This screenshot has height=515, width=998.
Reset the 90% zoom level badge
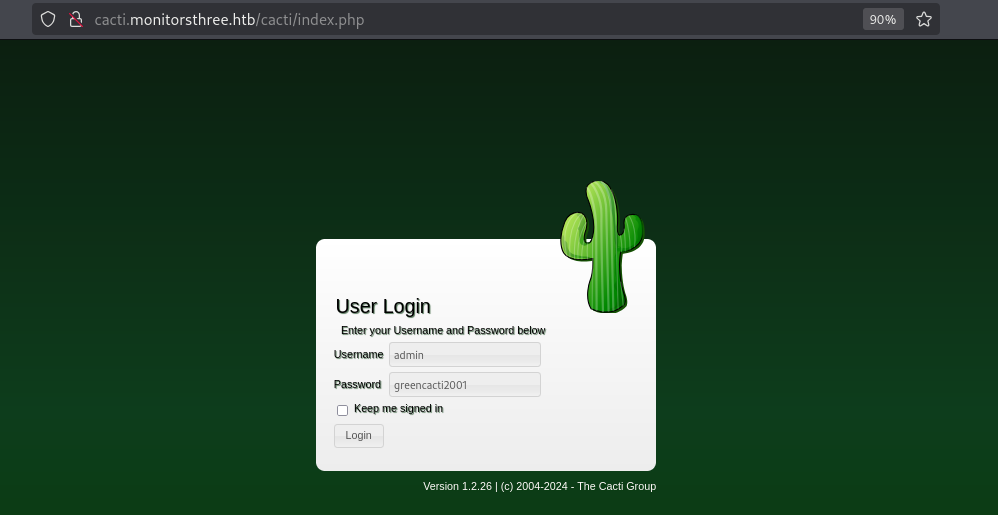[x=883, y=20]
